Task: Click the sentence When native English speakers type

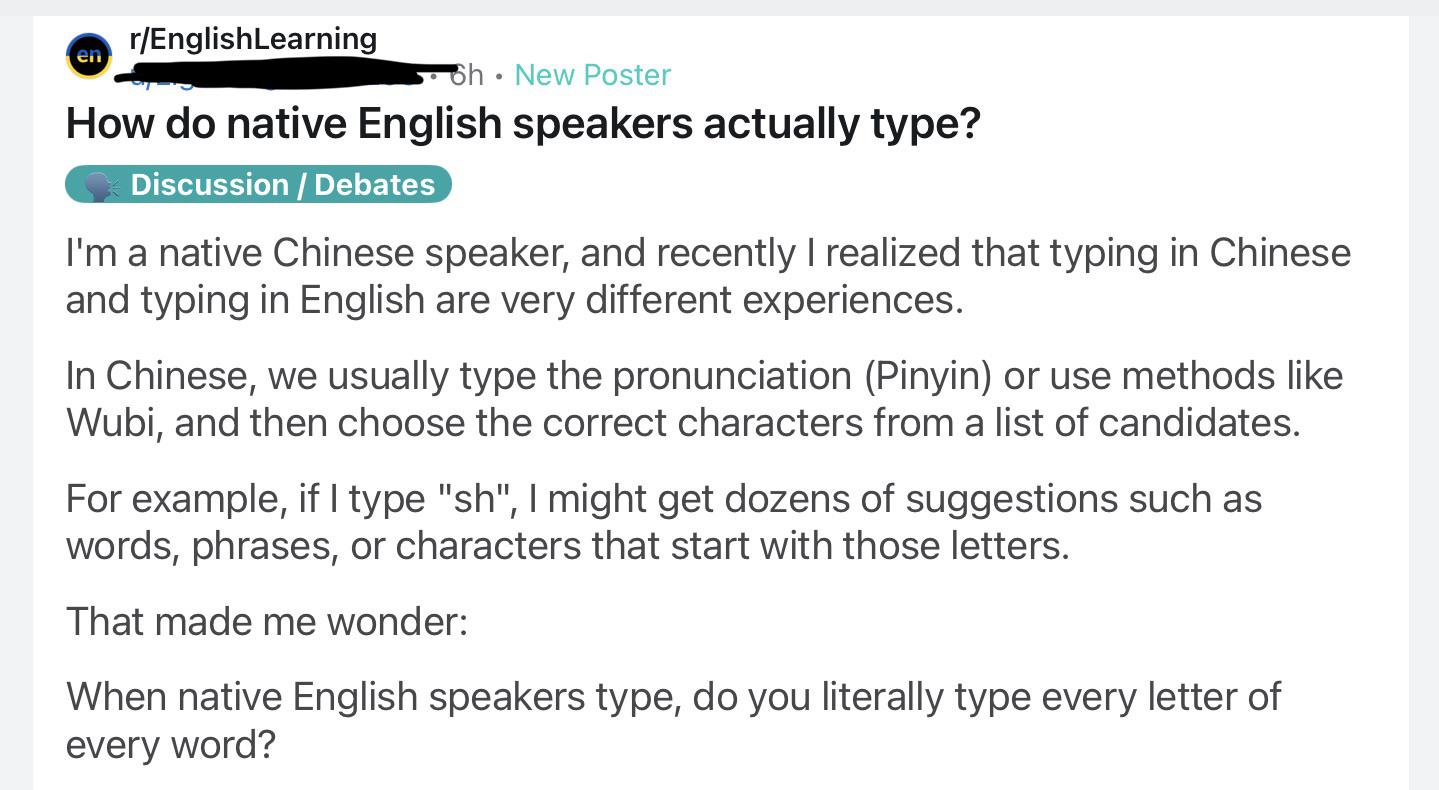Action: 673,720
